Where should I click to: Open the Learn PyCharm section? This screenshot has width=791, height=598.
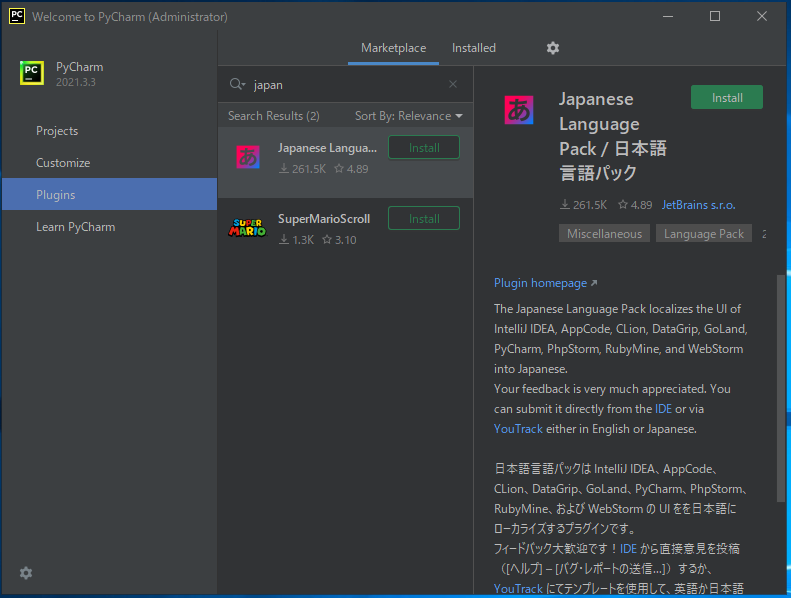(109, 227)
